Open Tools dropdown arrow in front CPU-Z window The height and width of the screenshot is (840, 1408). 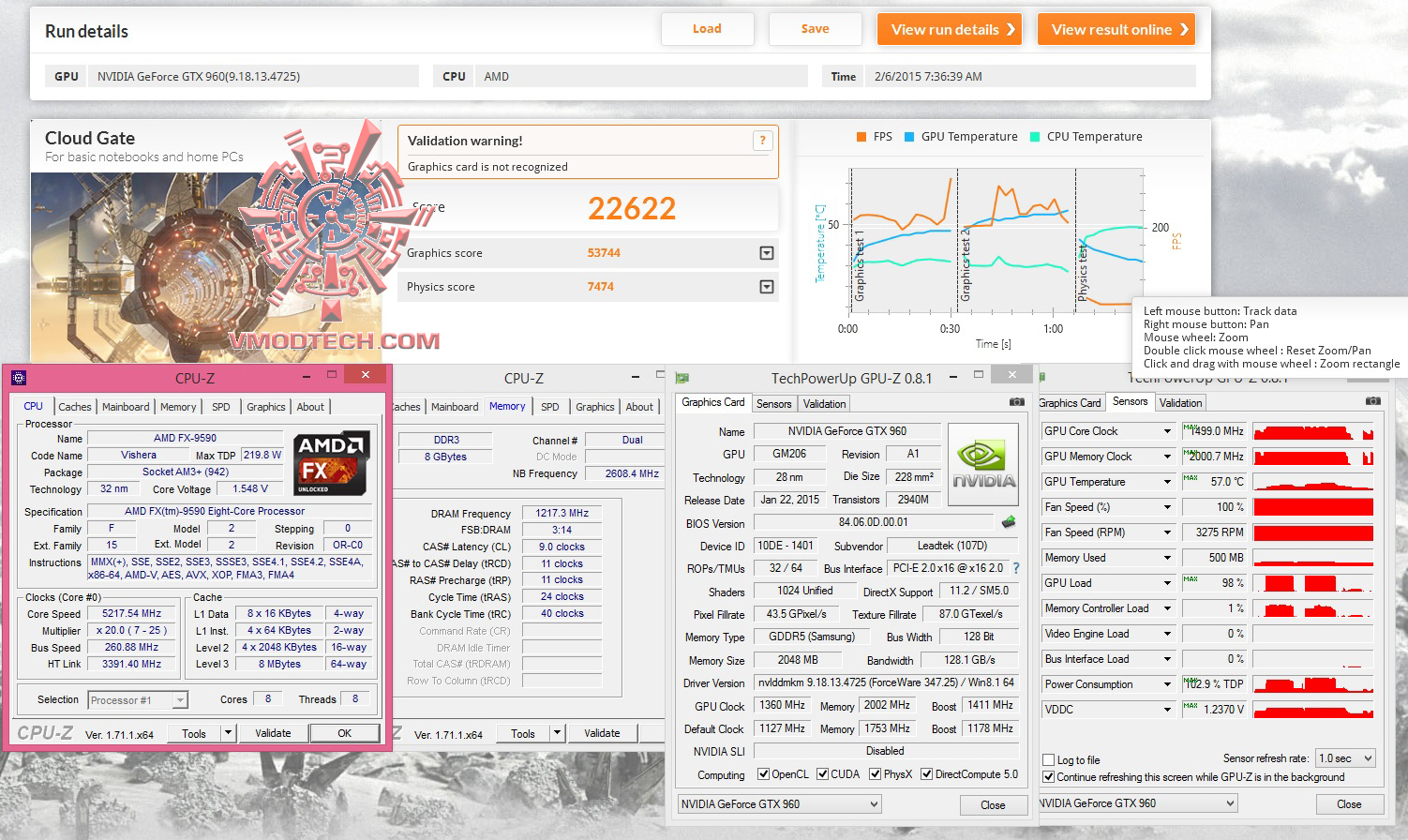click(228, 733)
